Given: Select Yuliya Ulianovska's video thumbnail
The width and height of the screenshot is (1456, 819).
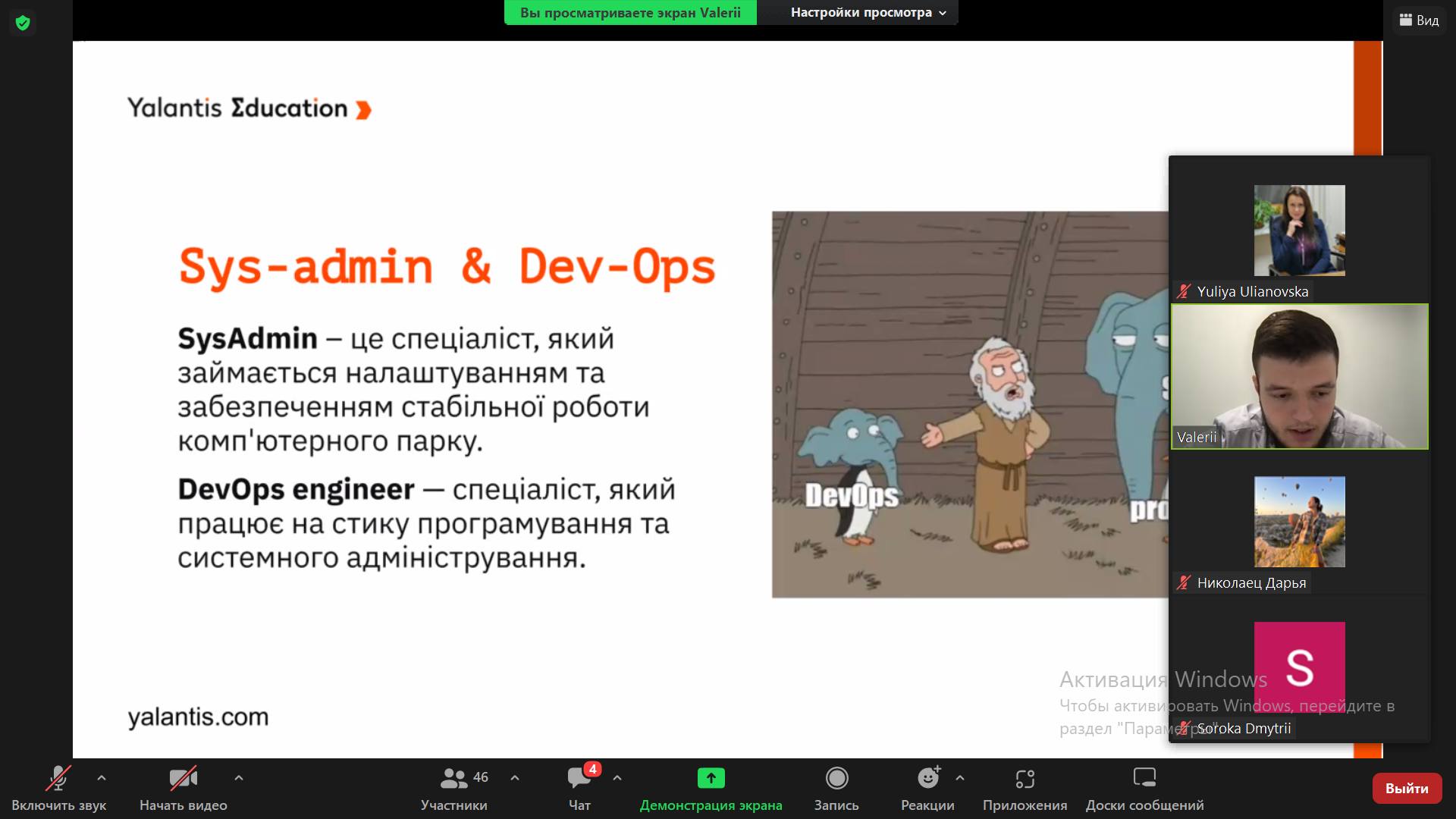Looking at the screenshot, I should [x=1299, y=230].
